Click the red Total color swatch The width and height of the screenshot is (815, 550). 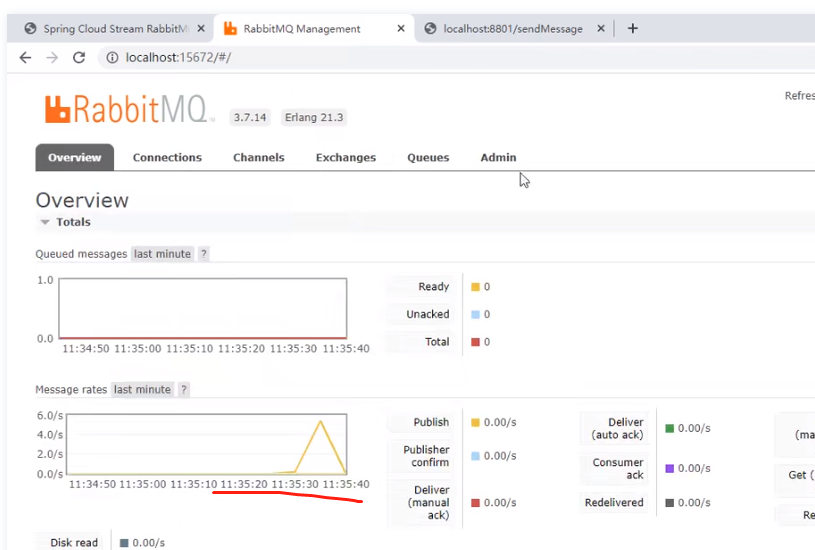pos(475,342)
